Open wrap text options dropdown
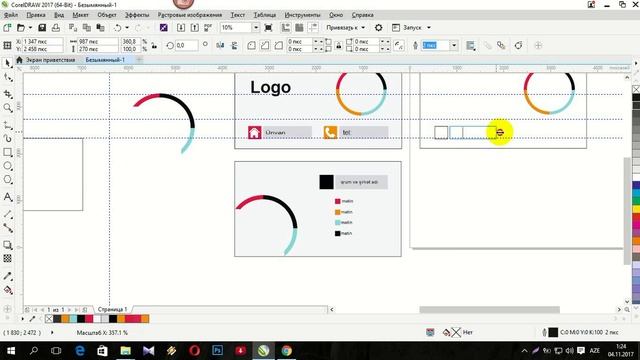The height and width of the screenshot is (360, 640). click(x=471, y=45)
